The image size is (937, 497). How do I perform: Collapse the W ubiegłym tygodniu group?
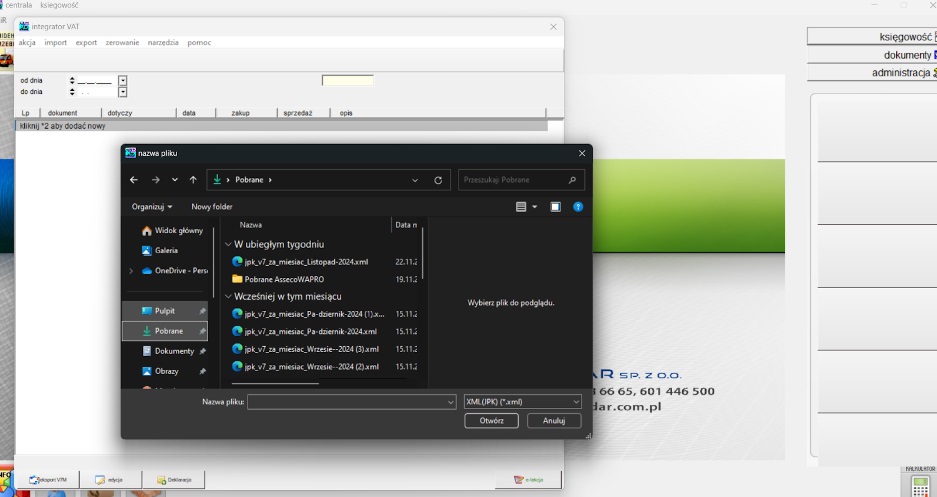228,244
